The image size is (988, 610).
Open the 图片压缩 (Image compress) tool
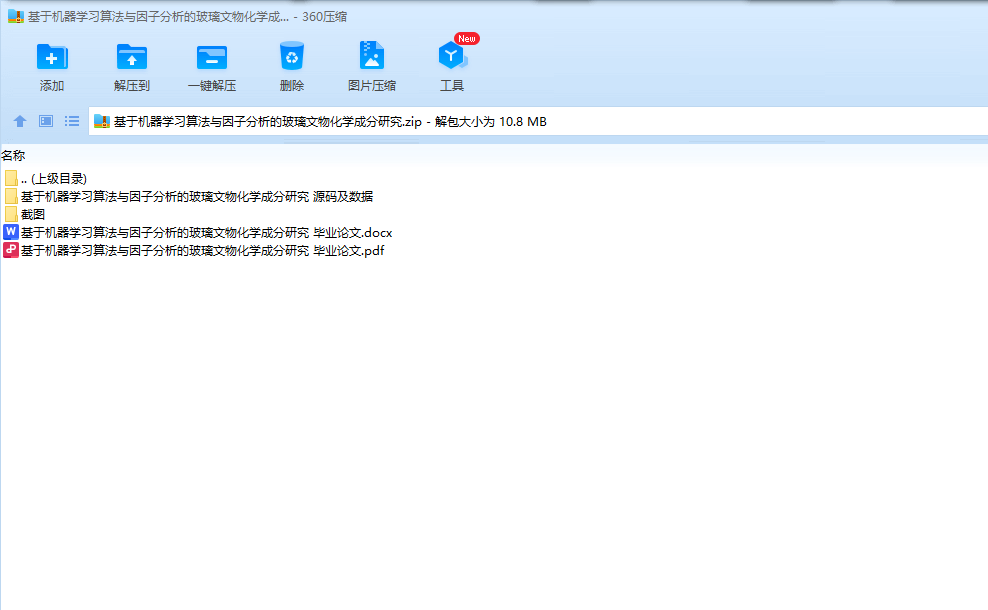click(372, 55)
